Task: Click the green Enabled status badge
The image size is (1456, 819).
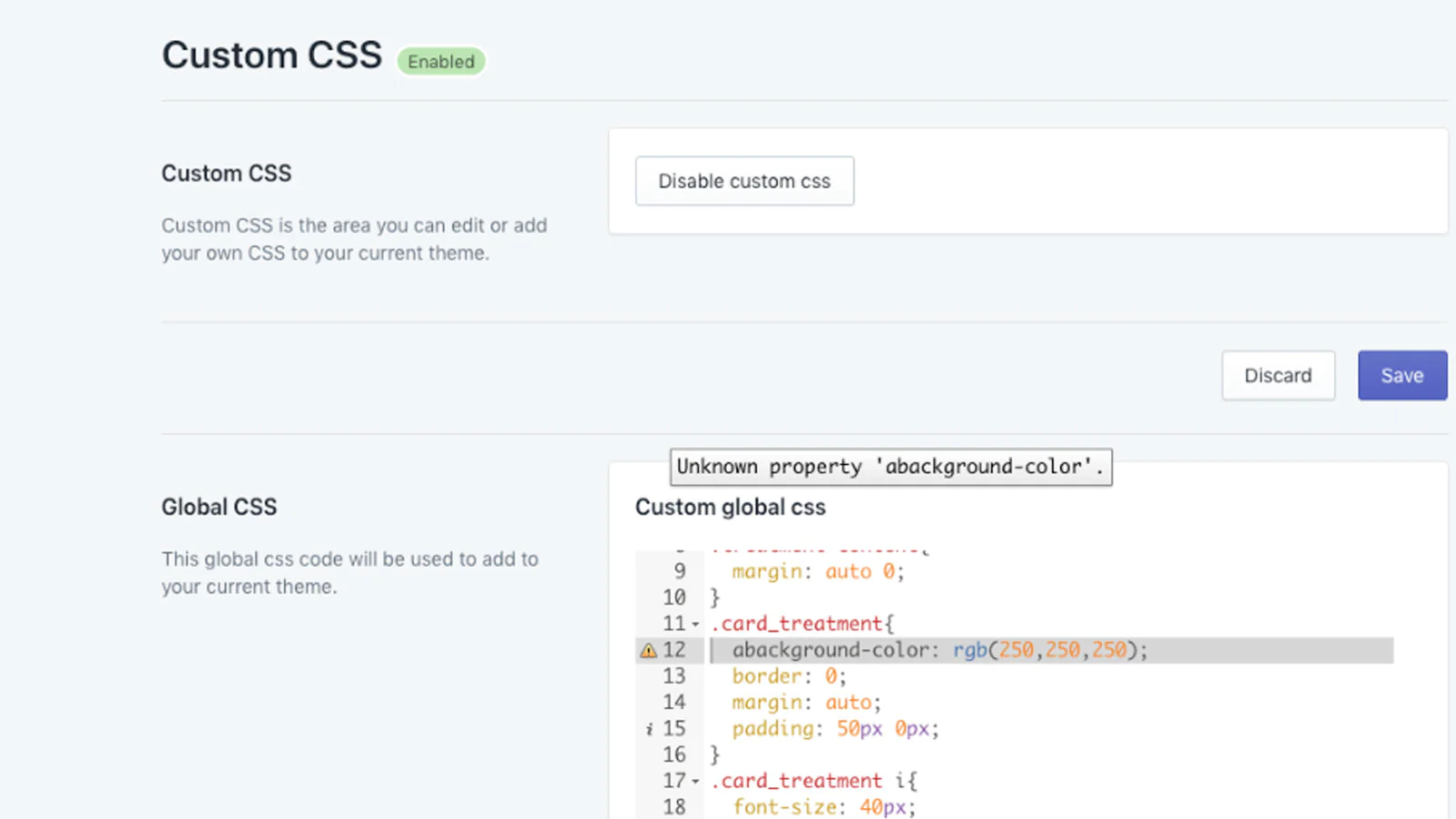Action: tap(441, 62)
